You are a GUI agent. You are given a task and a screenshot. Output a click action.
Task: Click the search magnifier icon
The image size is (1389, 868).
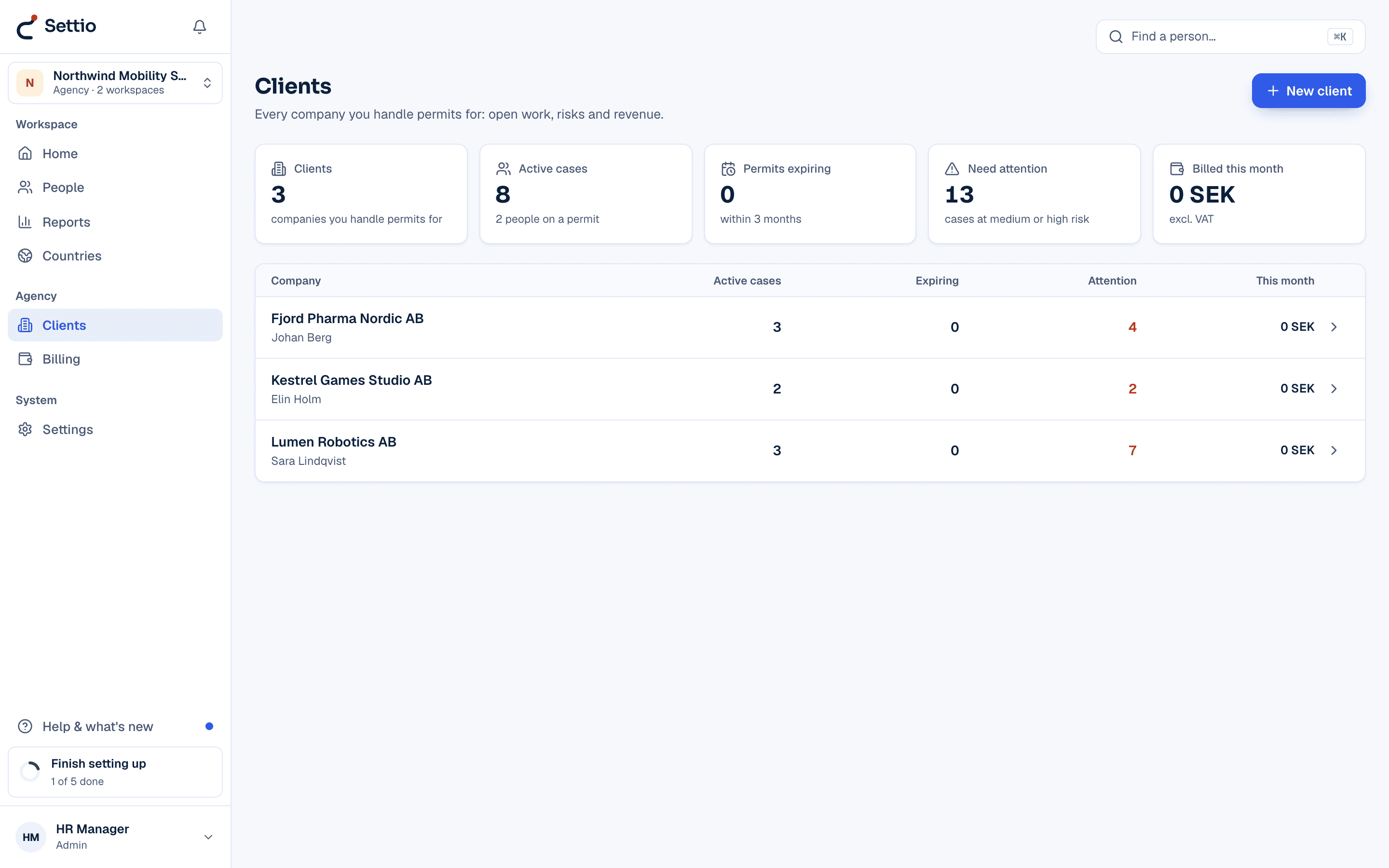tap(1116, 37)
